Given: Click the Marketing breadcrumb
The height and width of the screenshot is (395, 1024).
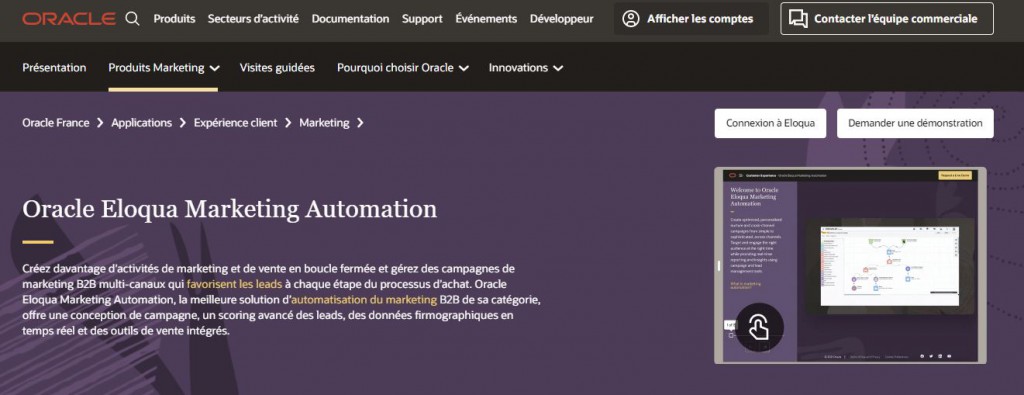Looking at the screenshot, I should point(325,123).
